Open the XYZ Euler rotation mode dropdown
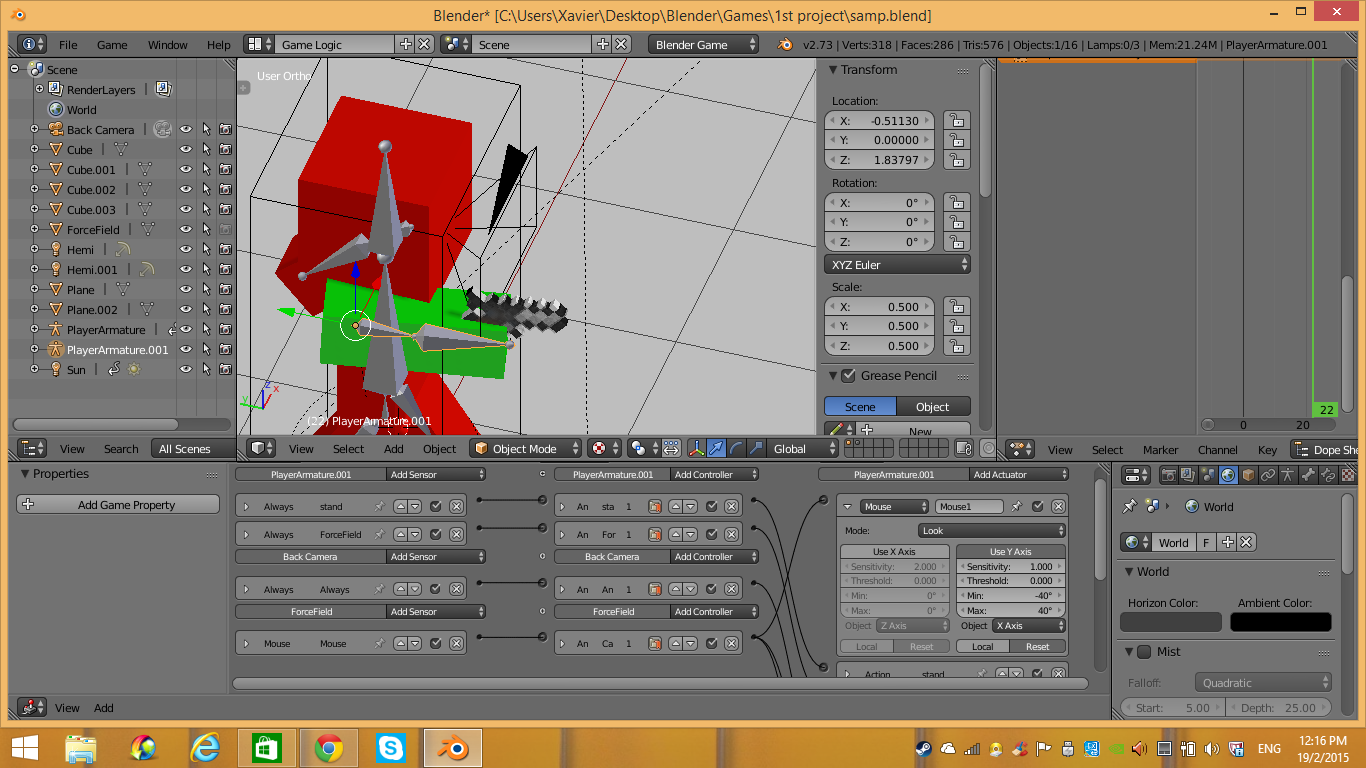This screenshot has height=768, width=1366. tap(898, 265)
